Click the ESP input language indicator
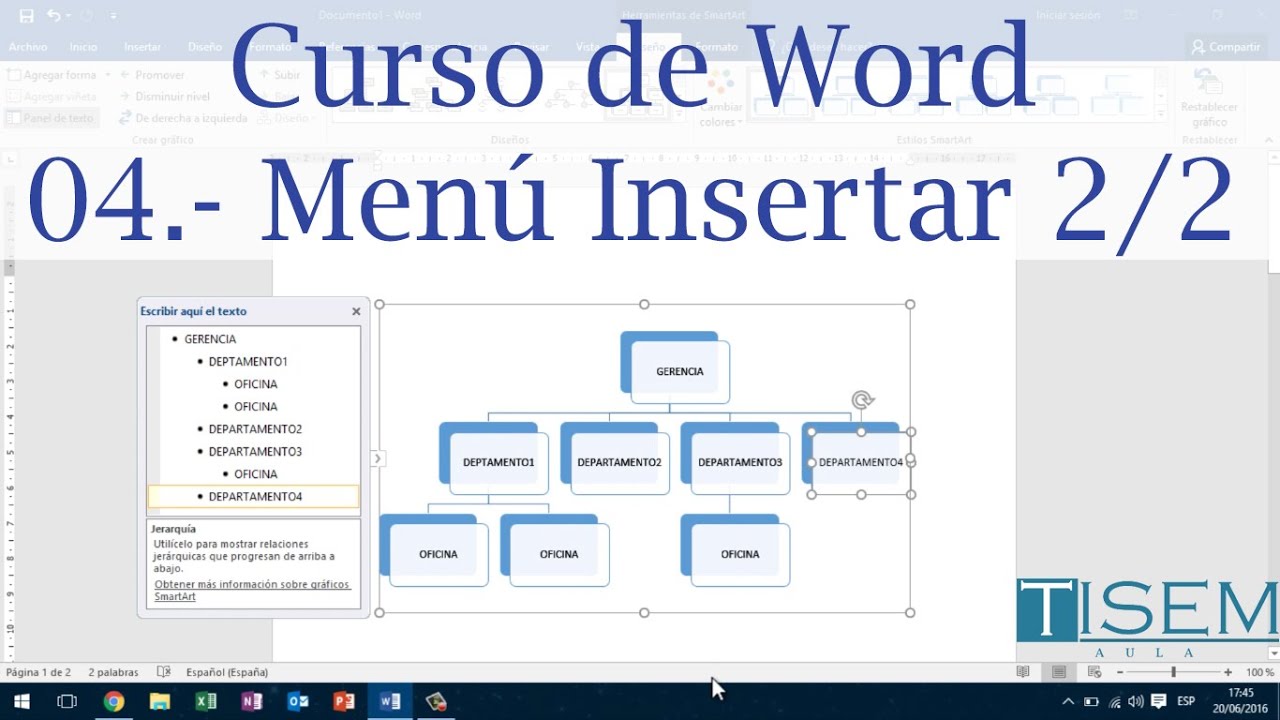 click(1186, 702)
